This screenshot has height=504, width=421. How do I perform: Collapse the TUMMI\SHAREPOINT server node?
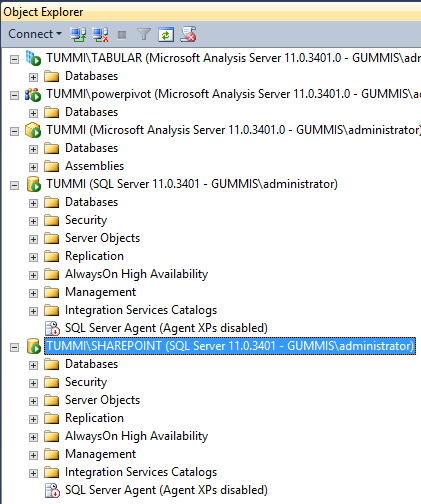coord(14,347)
